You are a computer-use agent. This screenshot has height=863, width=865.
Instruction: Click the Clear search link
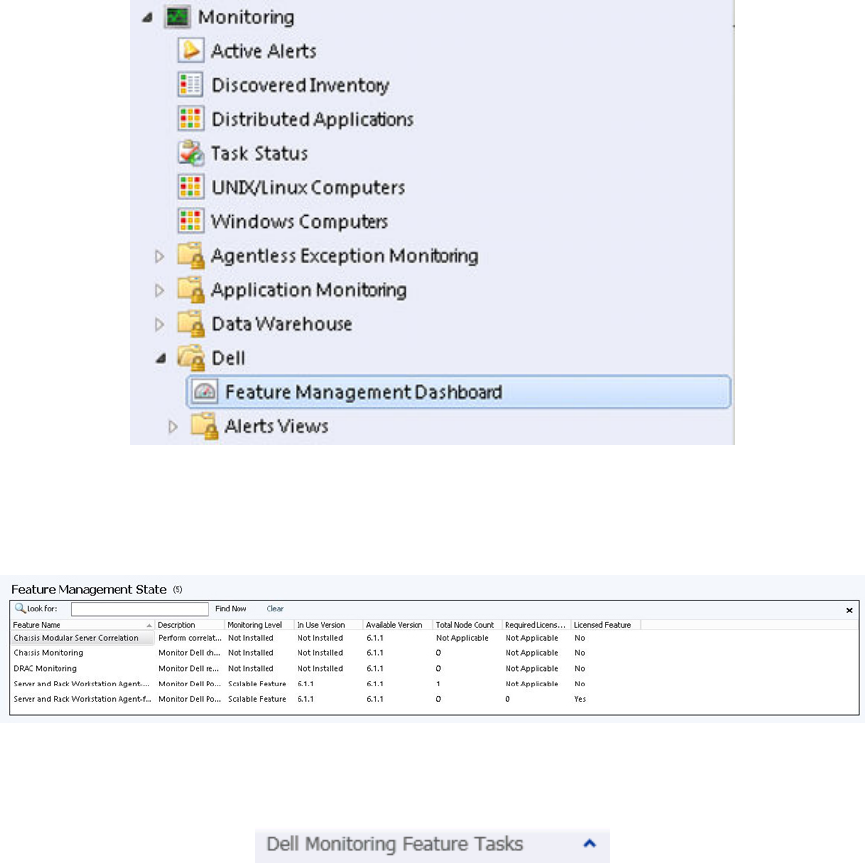click(x=275, y=609)
